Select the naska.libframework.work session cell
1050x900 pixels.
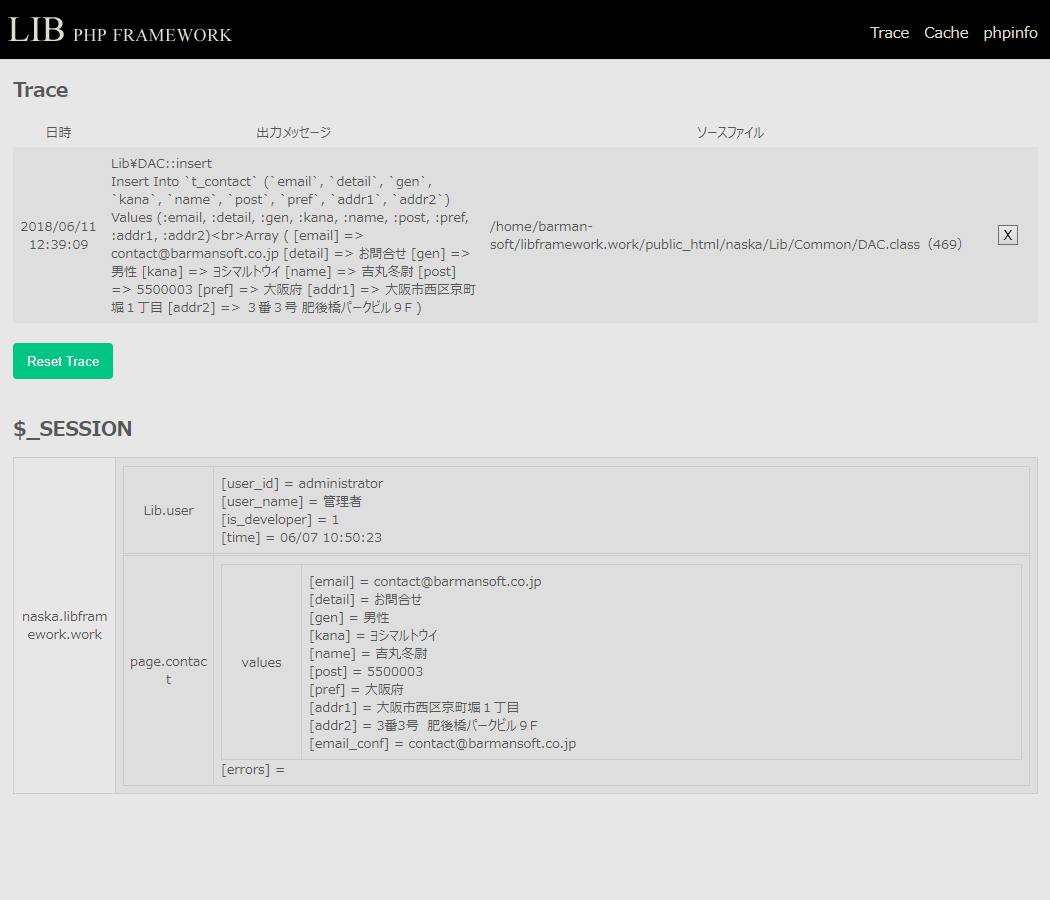65,625
